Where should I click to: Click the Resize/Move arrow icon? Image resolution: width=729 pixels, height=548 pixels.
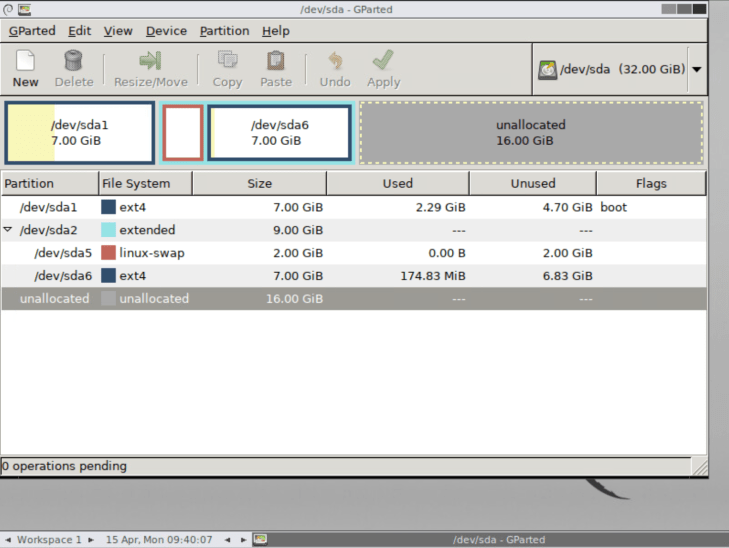coord(150,61)
